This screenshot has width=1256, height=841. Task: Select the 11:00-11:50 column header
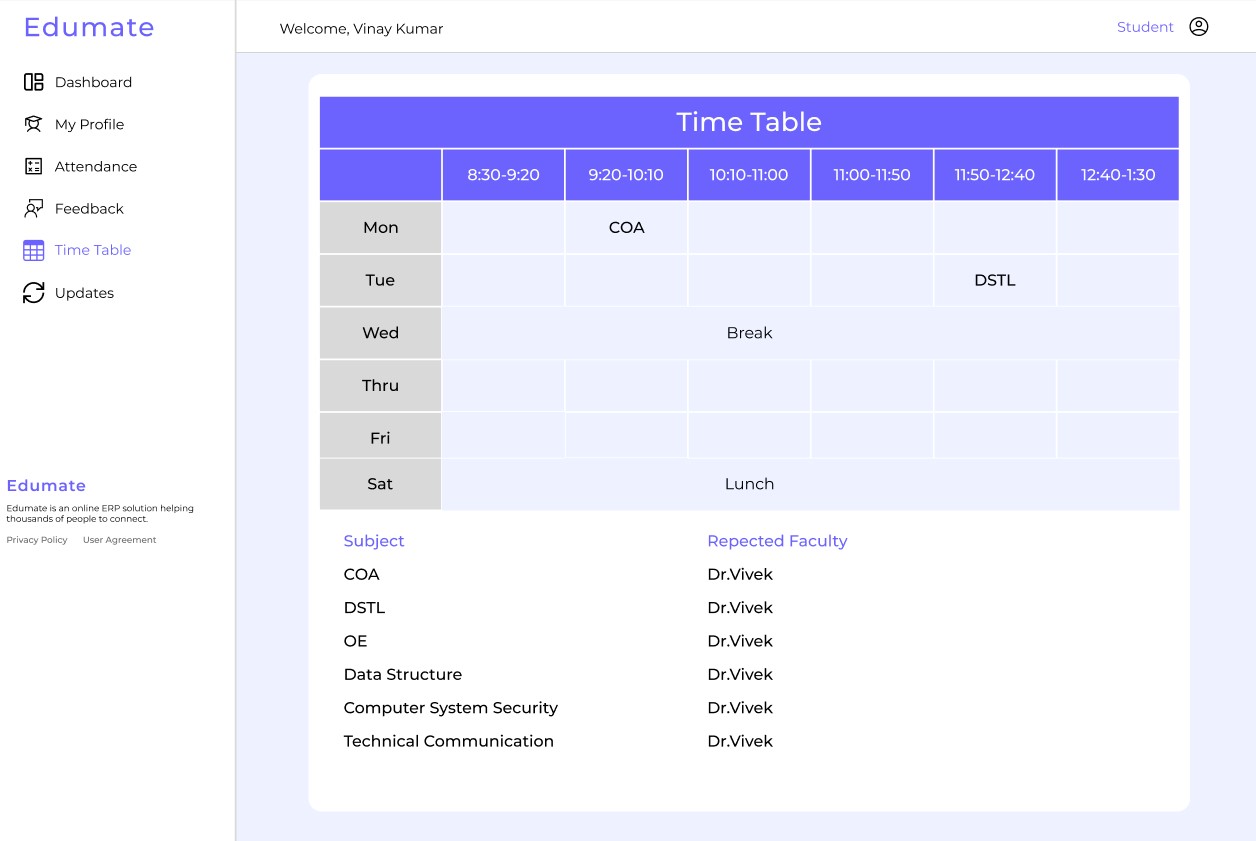pyautogui.click(x=872, y=175)
